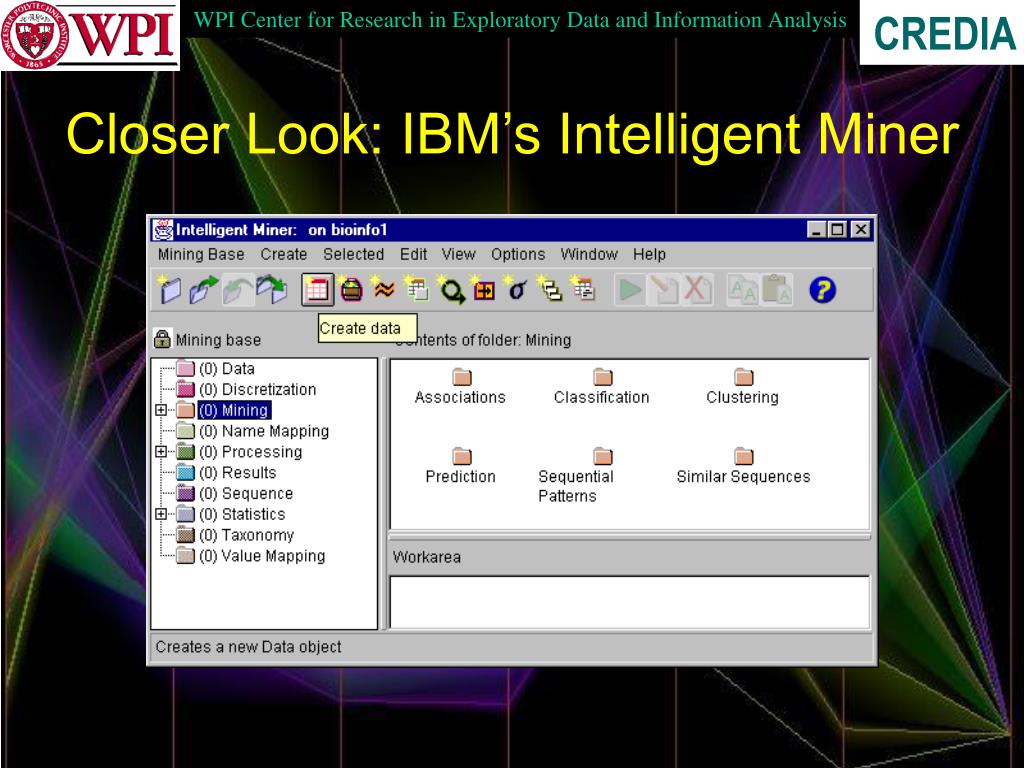Click inside the empty Workarea pane
Image resolution: width=1024 pixels, height=768 pixels.
tap(630, 602)
